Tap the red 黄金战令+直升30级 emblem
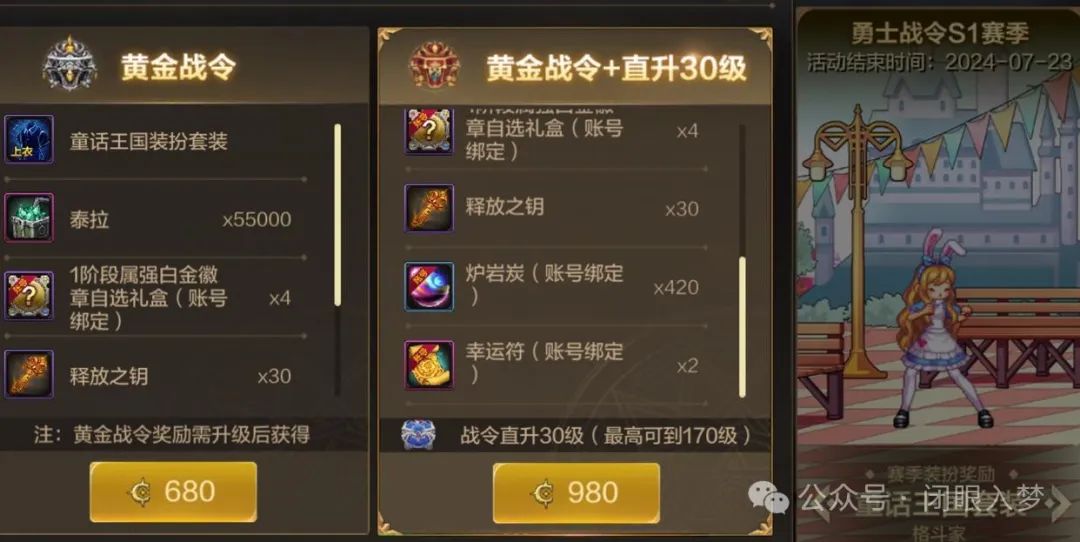The width and height of the screenshot is (1080, 542). coord(434,65)
